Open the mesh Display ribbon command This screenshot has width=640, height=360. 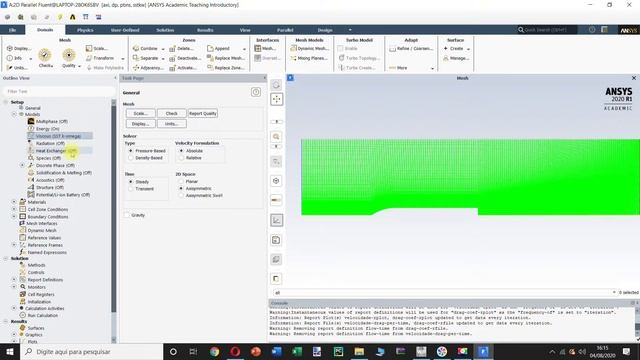pyautogui.click(x=19, y=48)
